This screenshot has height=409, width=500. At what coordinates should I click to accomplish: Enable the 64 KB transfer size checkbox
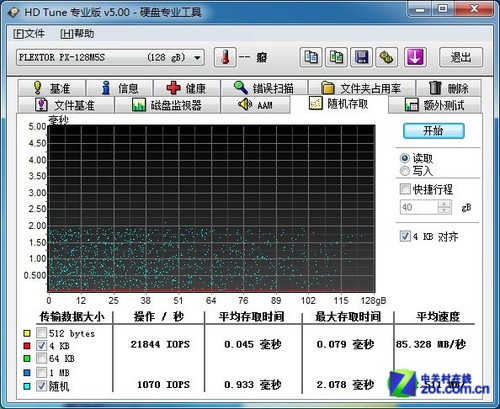click(42, 358)
